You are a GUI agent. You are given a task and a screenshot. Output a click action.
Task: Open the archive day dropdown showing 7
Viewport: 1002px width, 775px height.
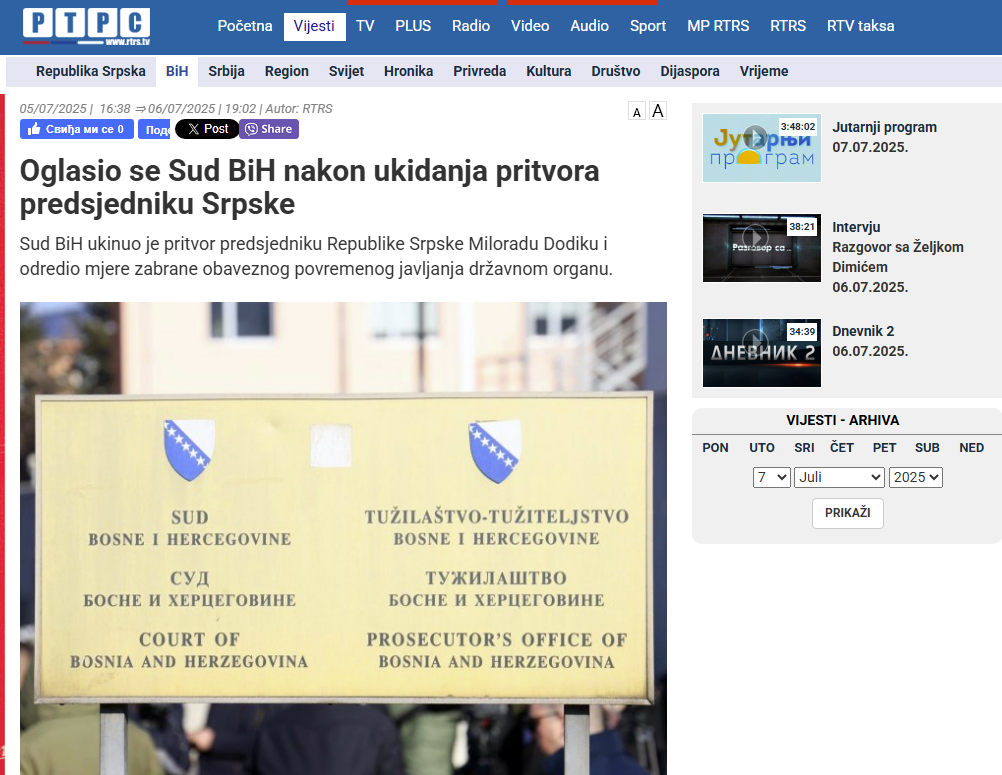[772, 477]
